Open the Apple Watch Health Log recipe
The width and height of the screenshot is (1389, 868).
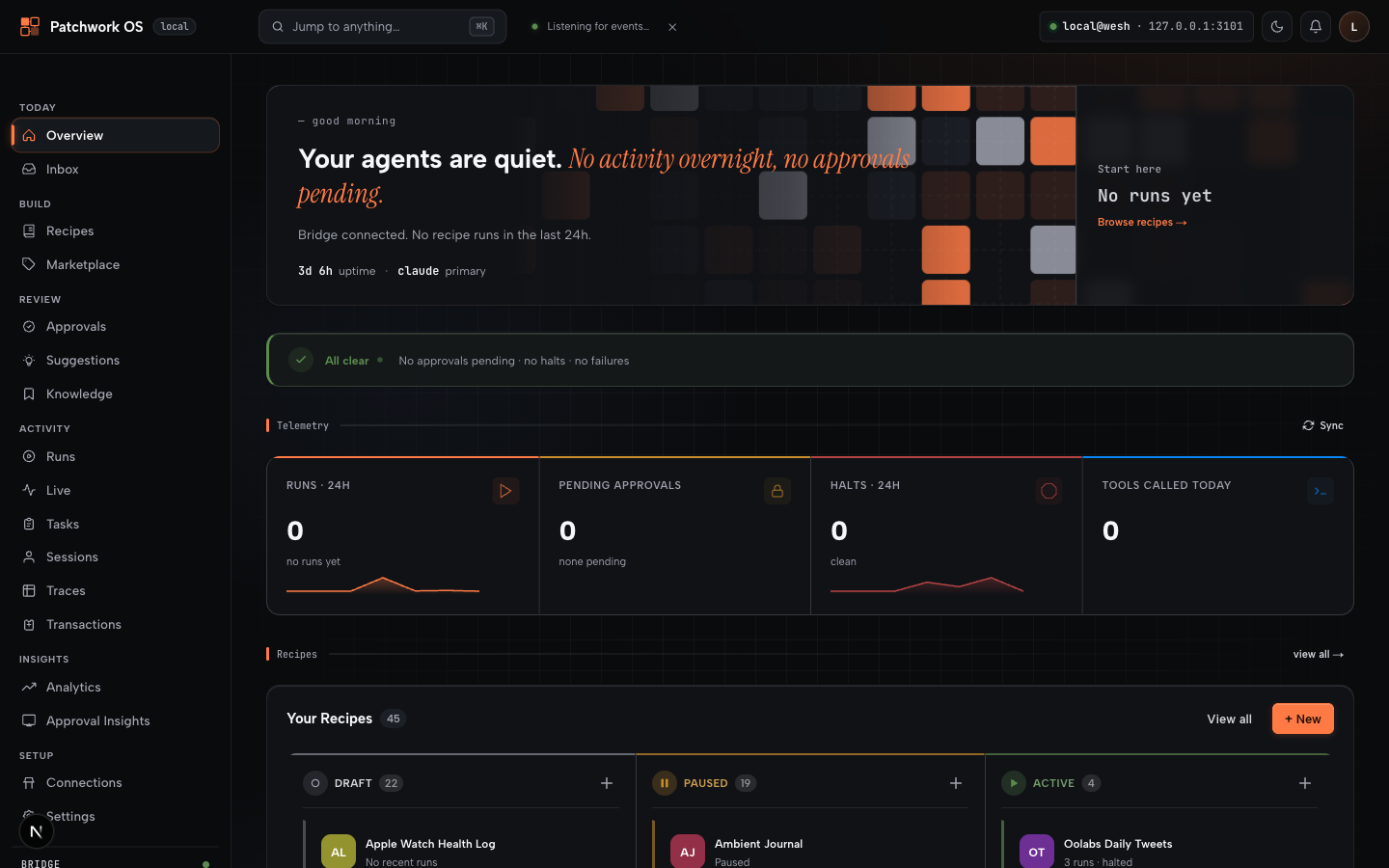463,849
